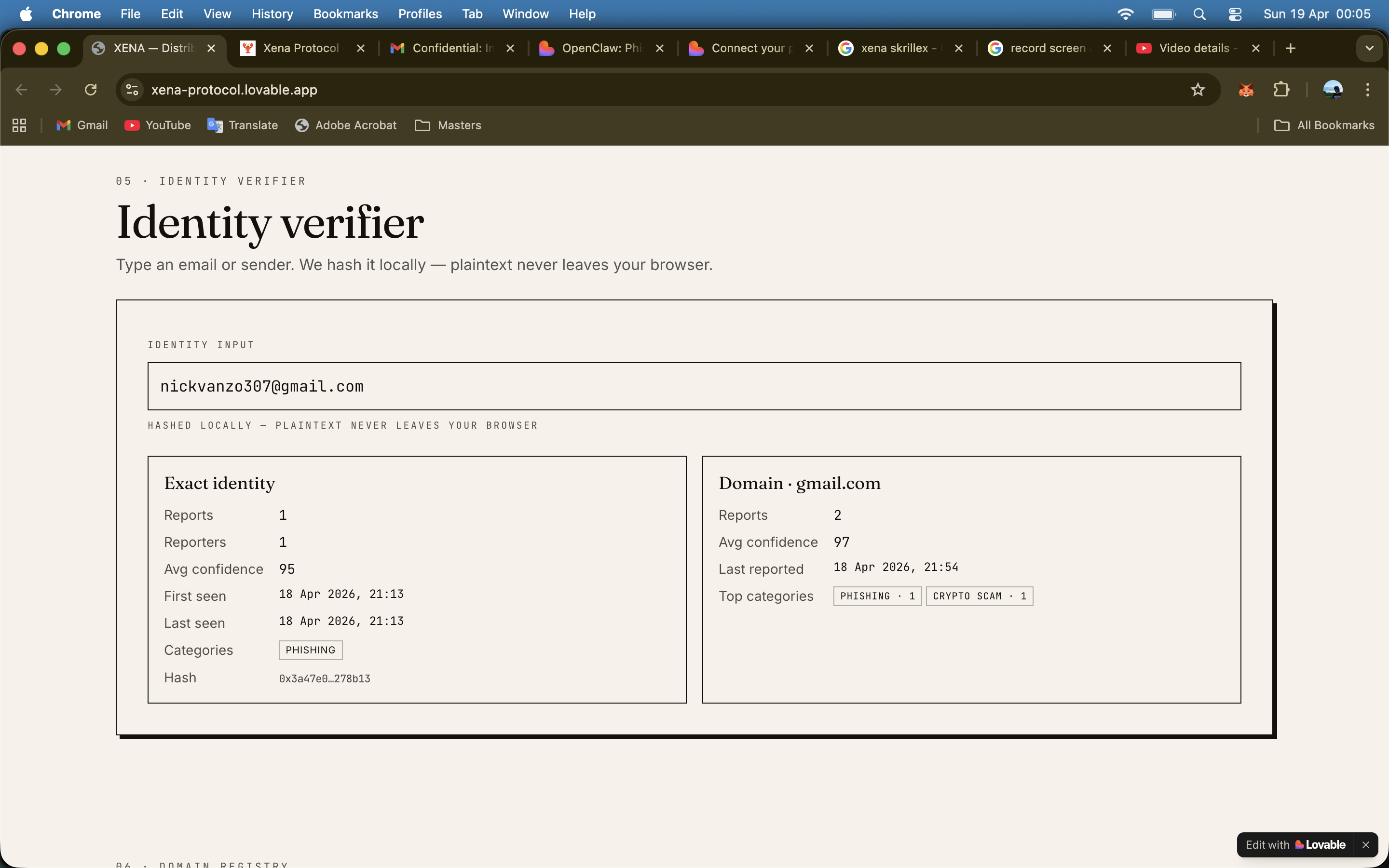Reload the page with refresh icon
1389x868 pixels.
pyautogui.click(x=91, y=90)
